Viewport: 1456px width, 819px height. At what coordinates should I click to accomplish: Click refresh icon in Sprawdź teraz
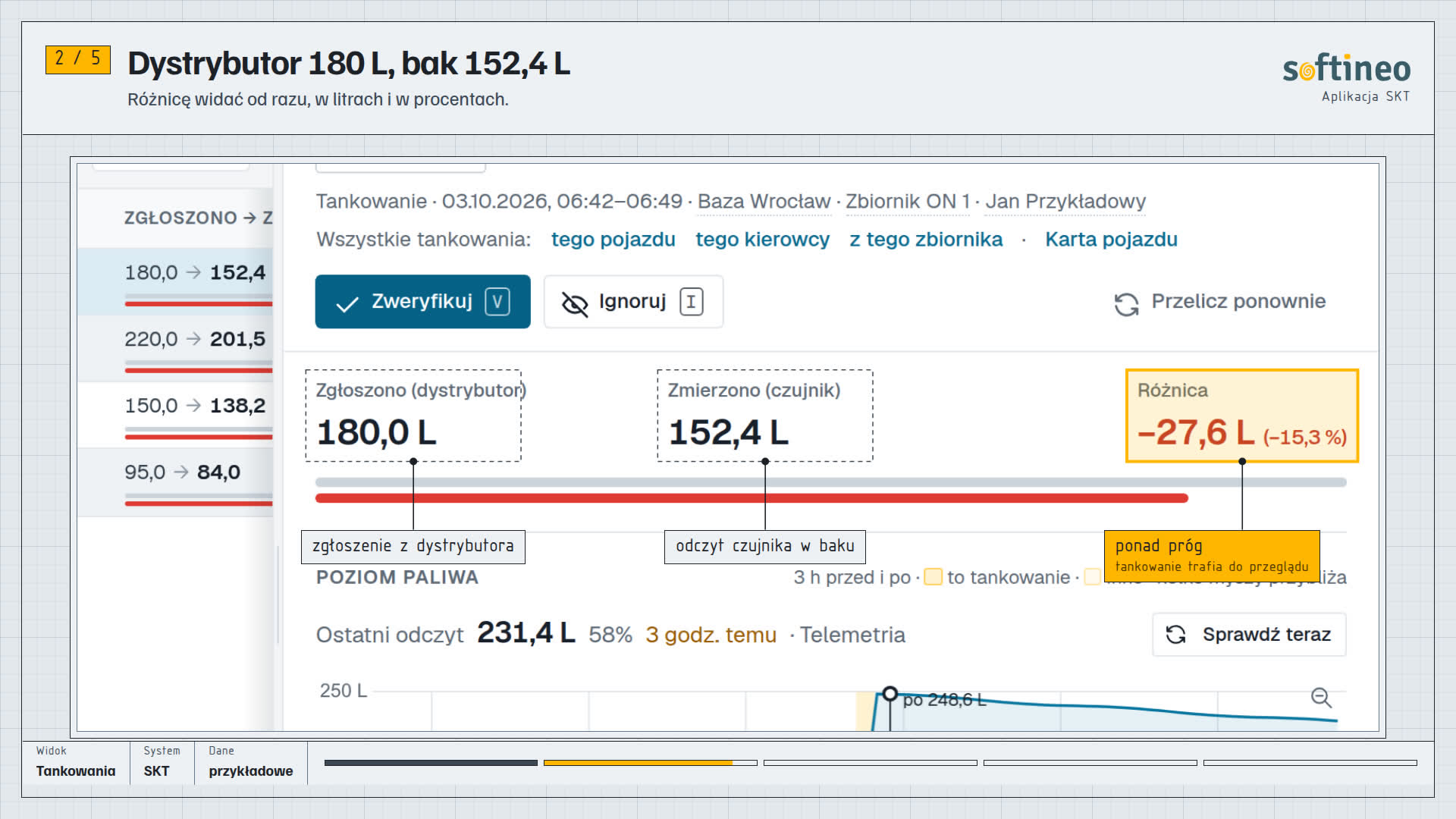(1175, 635)
